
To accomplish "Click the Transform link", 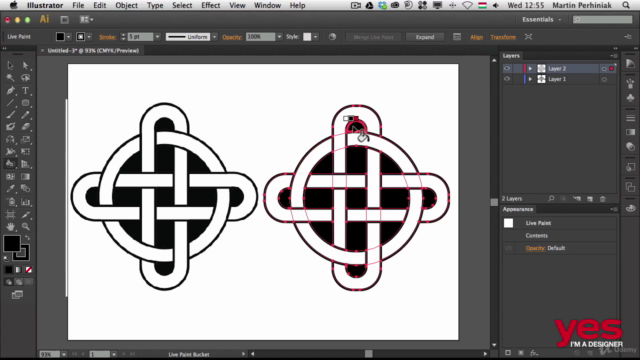I will point(503,37).
